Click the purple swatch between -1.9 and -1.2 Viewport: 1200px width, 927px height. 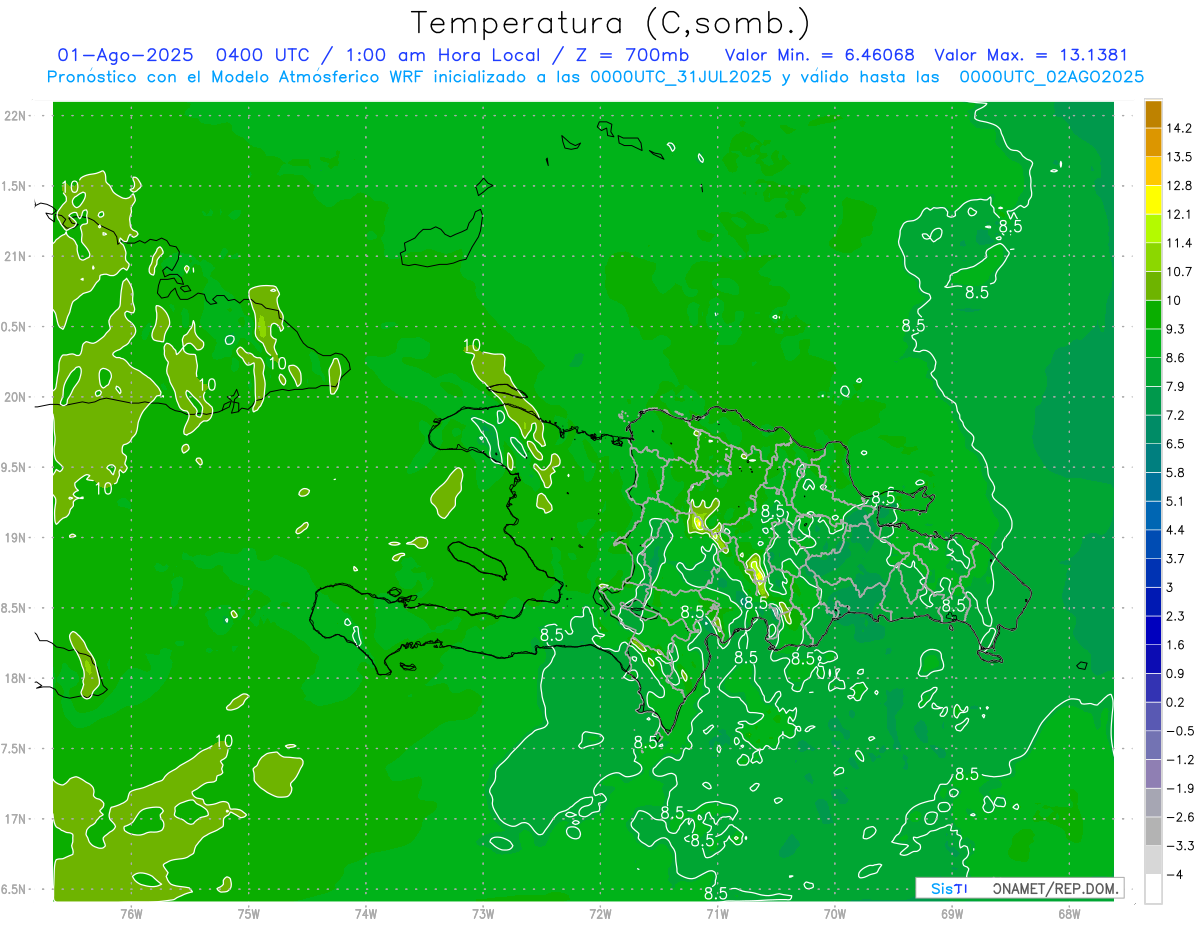pyautogui.click(x=1153, y=774)
